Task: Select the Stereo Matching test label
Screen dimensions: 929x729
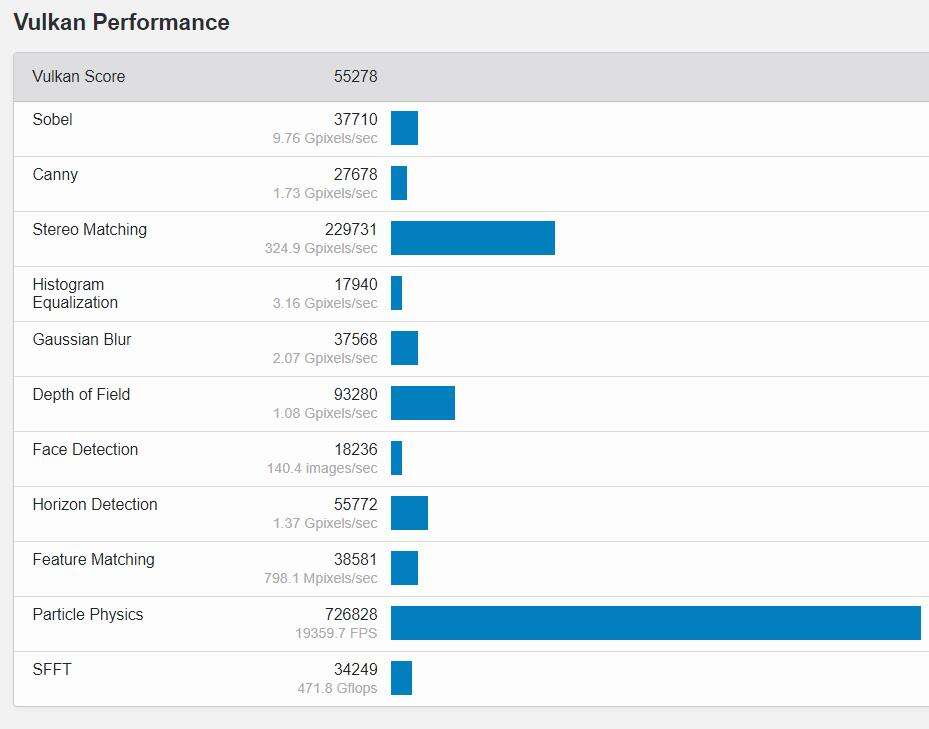Action: pos(89,230)
